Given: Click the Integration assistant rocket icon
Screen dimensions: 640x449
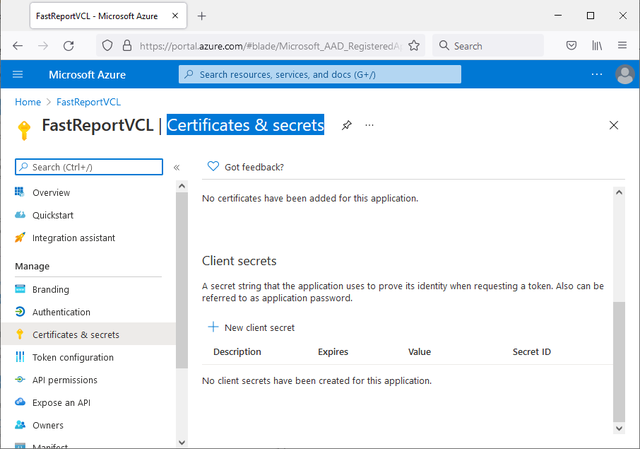Looking at the screenshot, I should 20,237.
